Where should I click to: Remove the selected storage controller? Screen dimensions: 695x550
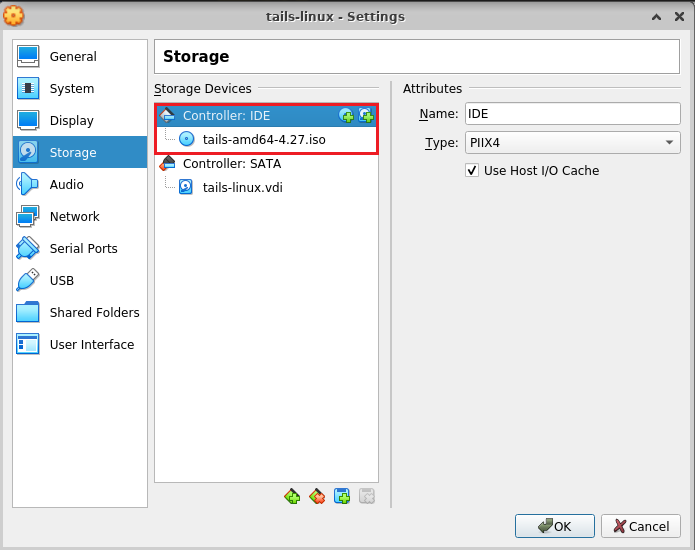click(317, 496)
